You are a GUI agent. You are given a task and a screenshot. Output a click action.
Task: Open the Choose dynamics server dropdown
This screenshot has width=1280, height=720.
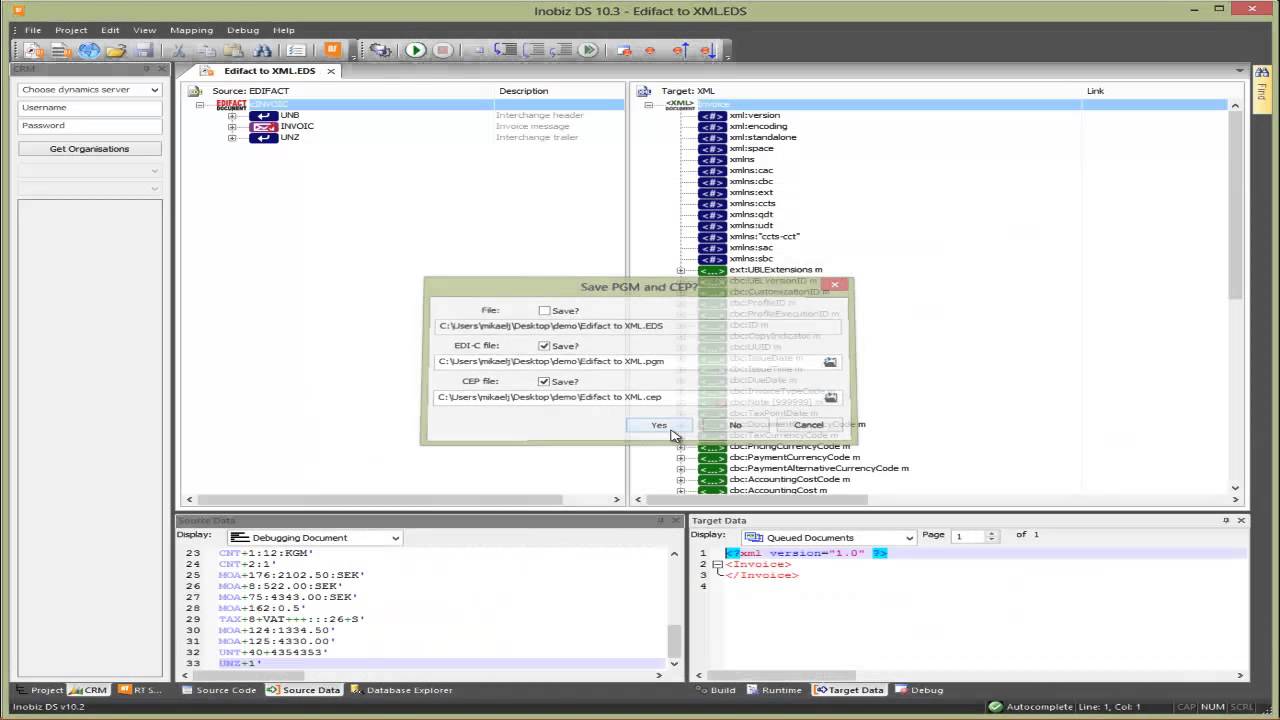click(x=90, y=89)
